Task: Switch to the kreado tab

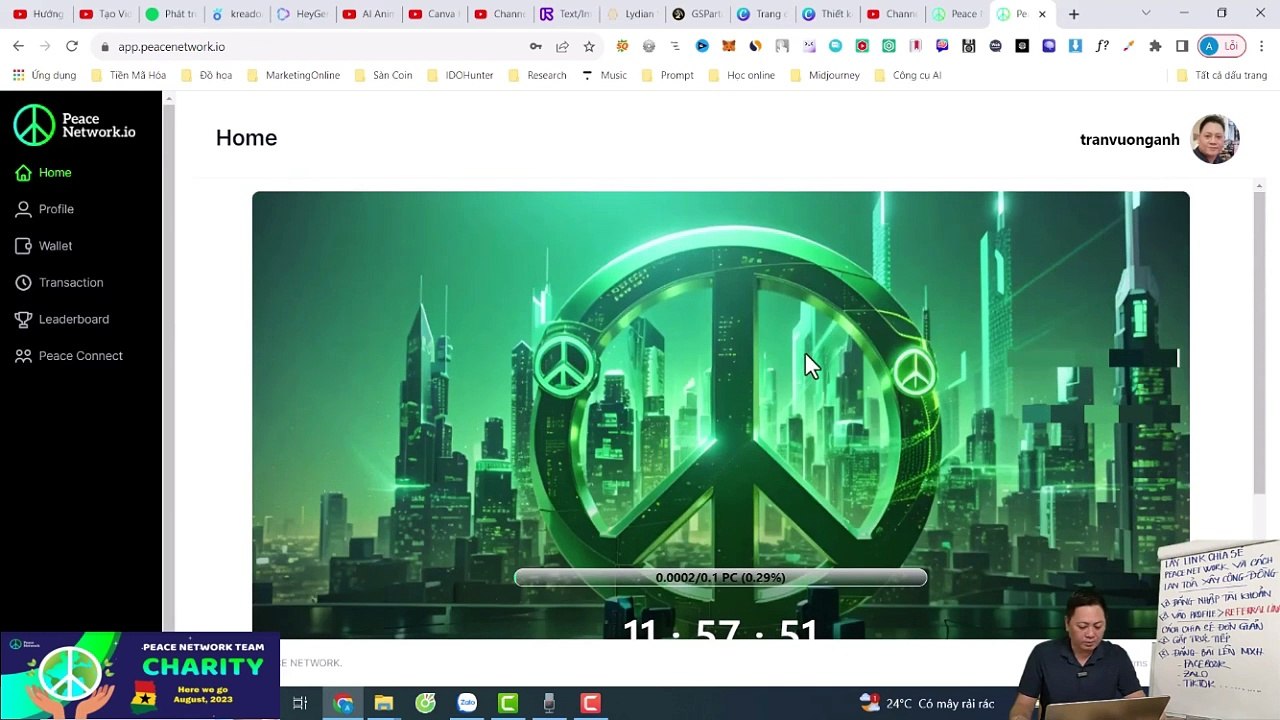Action: pos(237,14)
